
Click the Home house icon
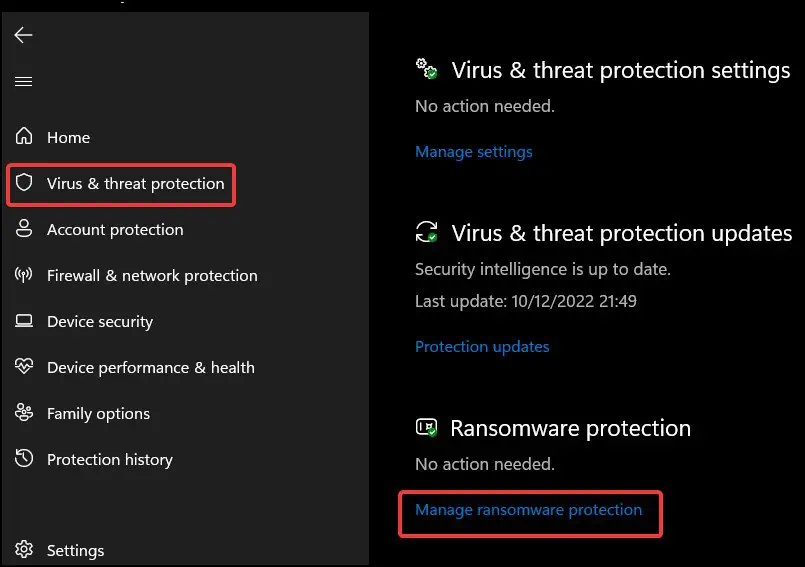point(25,137)
